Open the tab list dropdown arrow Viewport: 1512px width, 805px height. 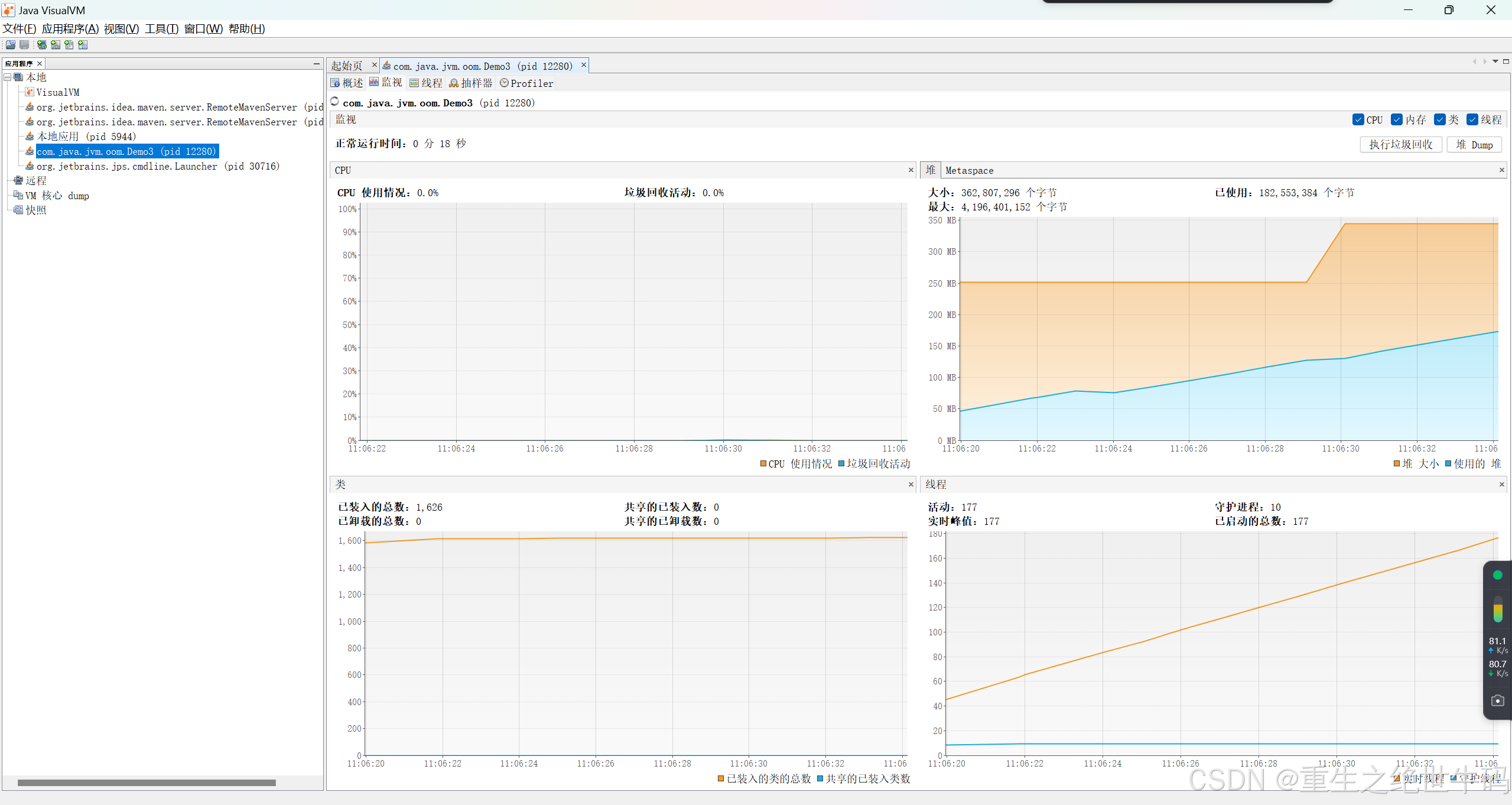(1495, 61)
